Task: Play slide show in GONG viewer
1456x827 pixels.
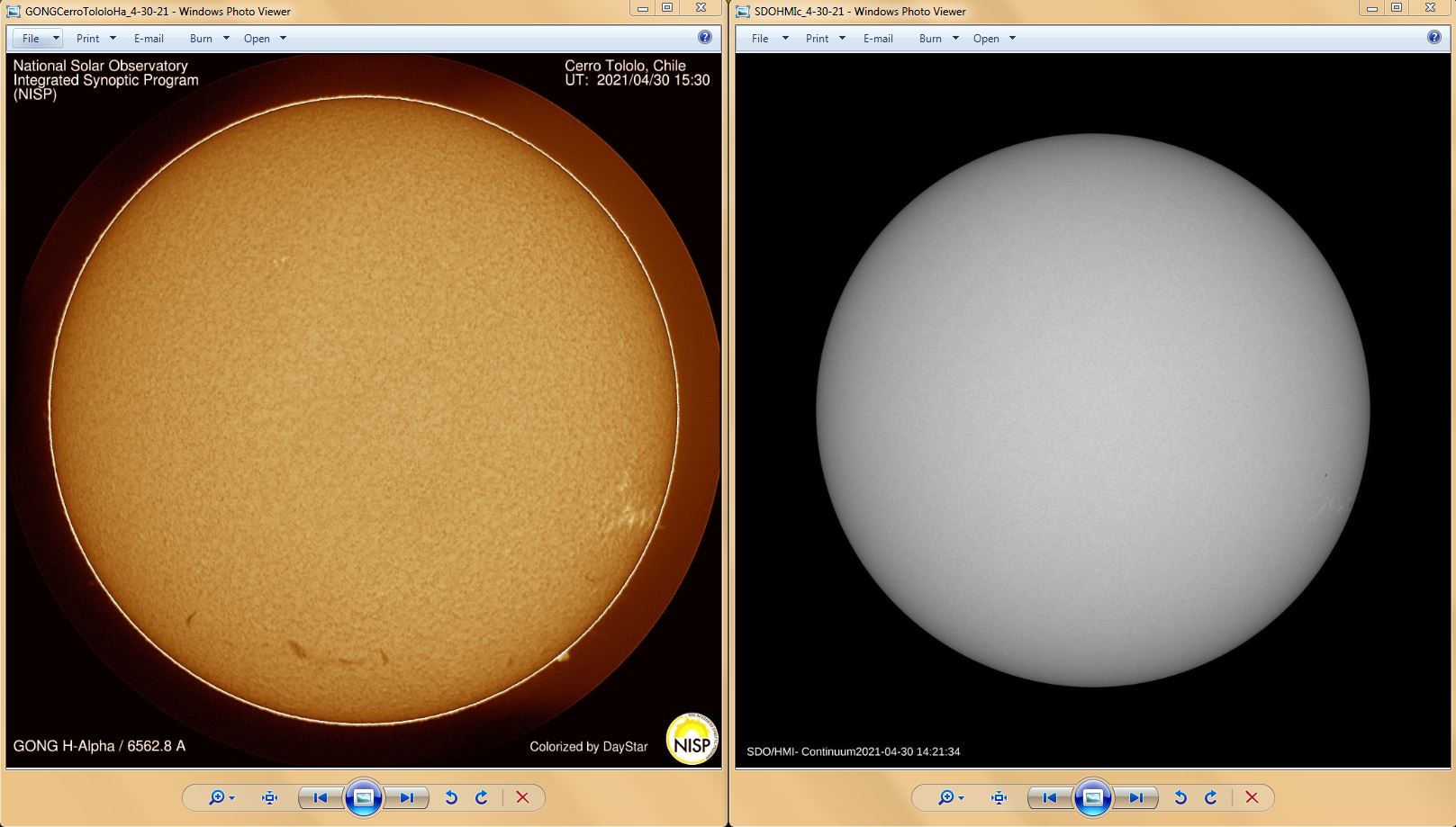Action: click(x=364, y=797)
